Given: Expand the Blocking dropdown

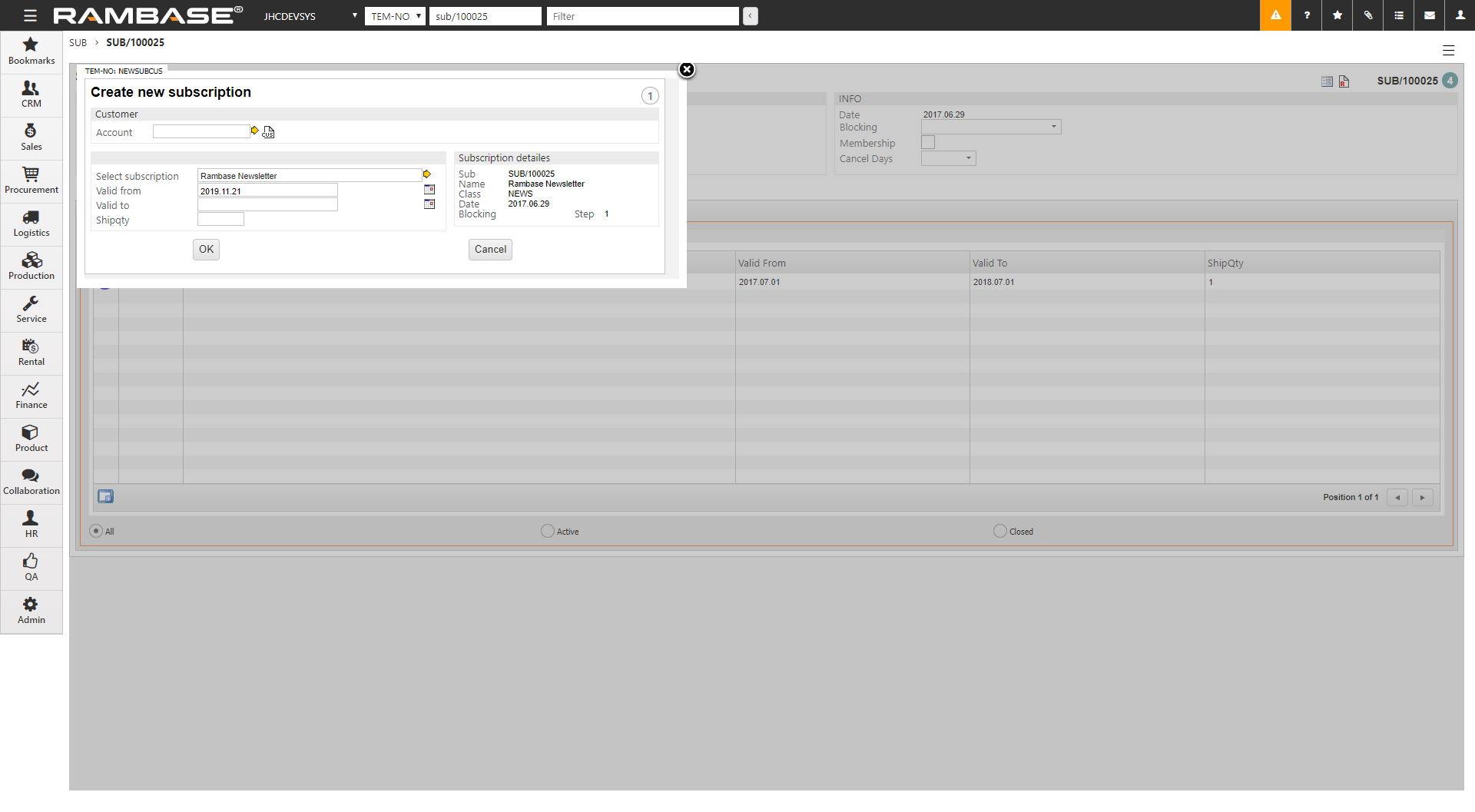Looking at the screenshot, I should [991, 127].
